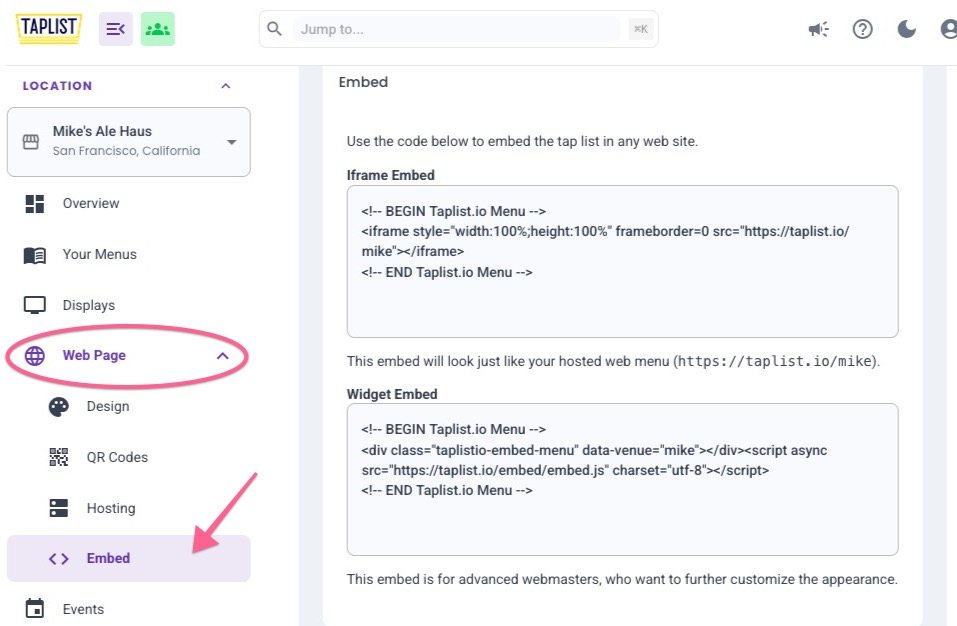957x626 pixels.
Task: Click the 'Use the code below' instruction text
Action: pyautogui.click(x=522, y=141)
